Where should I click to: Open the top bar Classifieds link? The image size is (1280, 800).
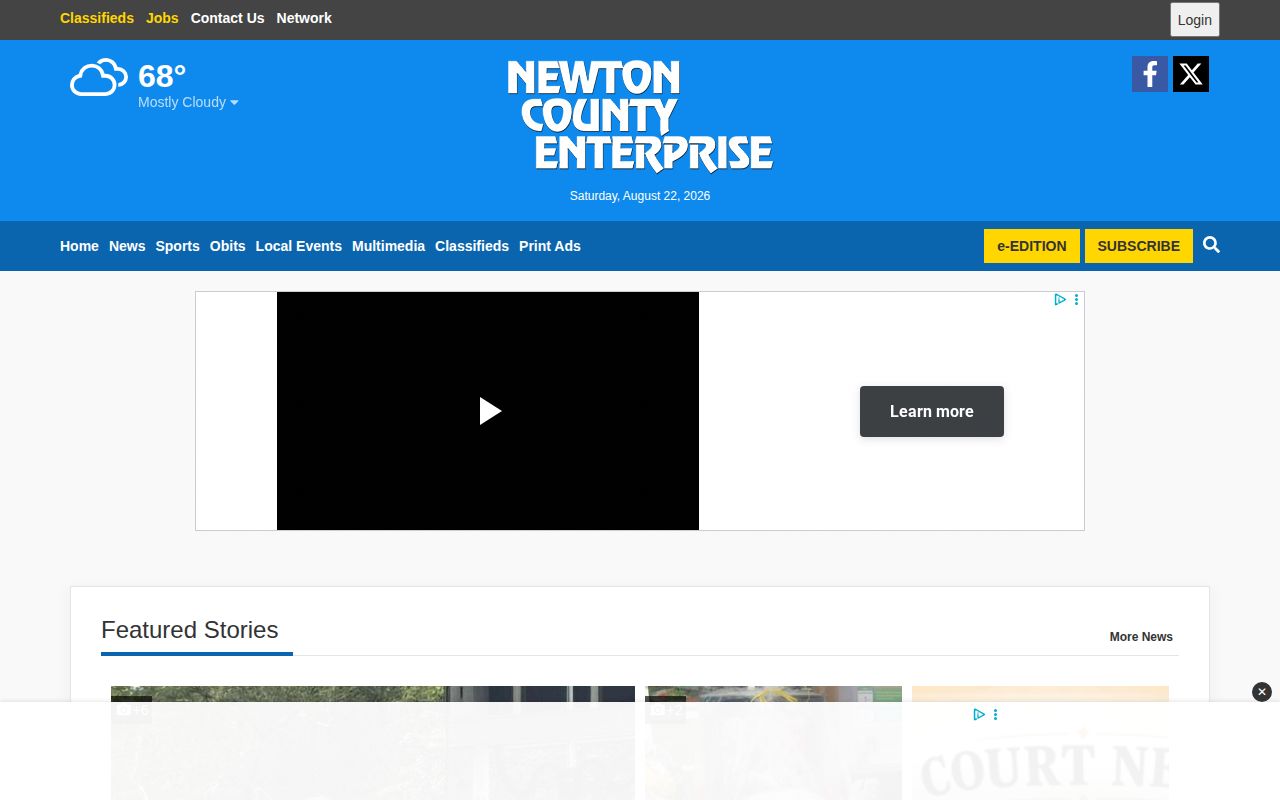[97, 18]
